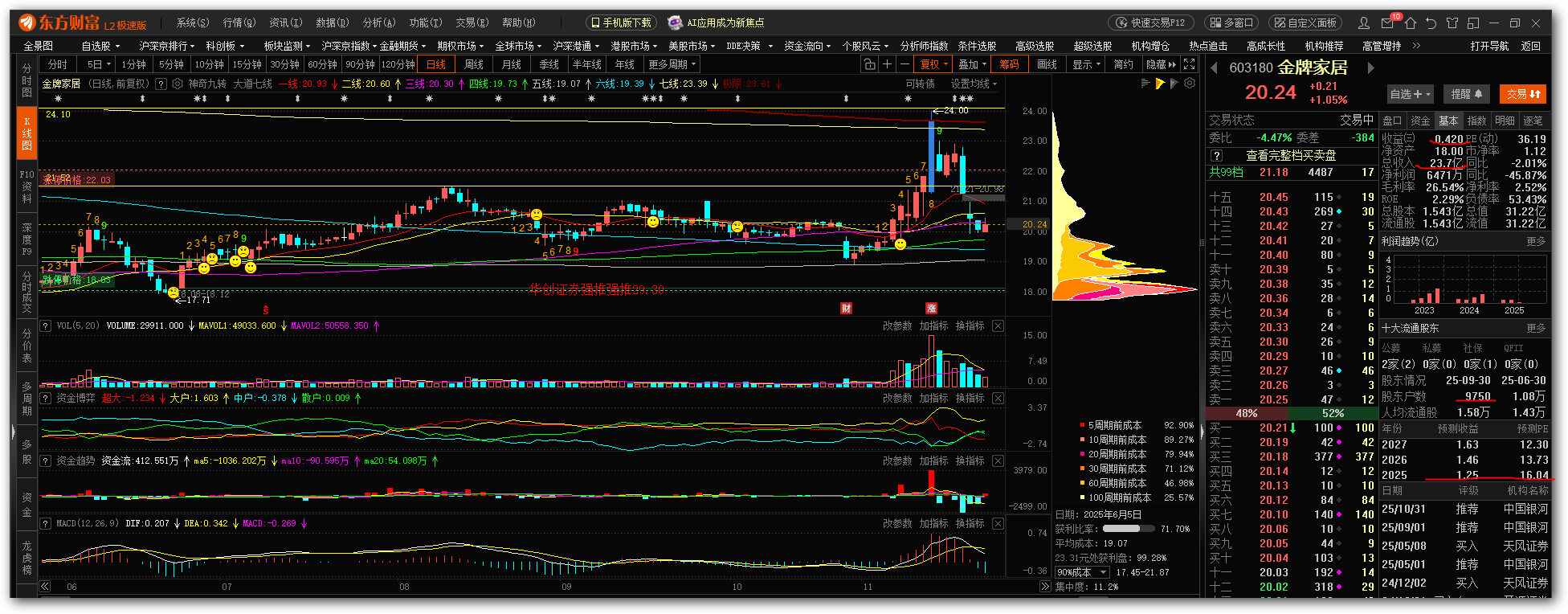Viewport: 1568px width, 614px height.
Task: Open the 叠加 overlay dropdown
Action: 972,64
